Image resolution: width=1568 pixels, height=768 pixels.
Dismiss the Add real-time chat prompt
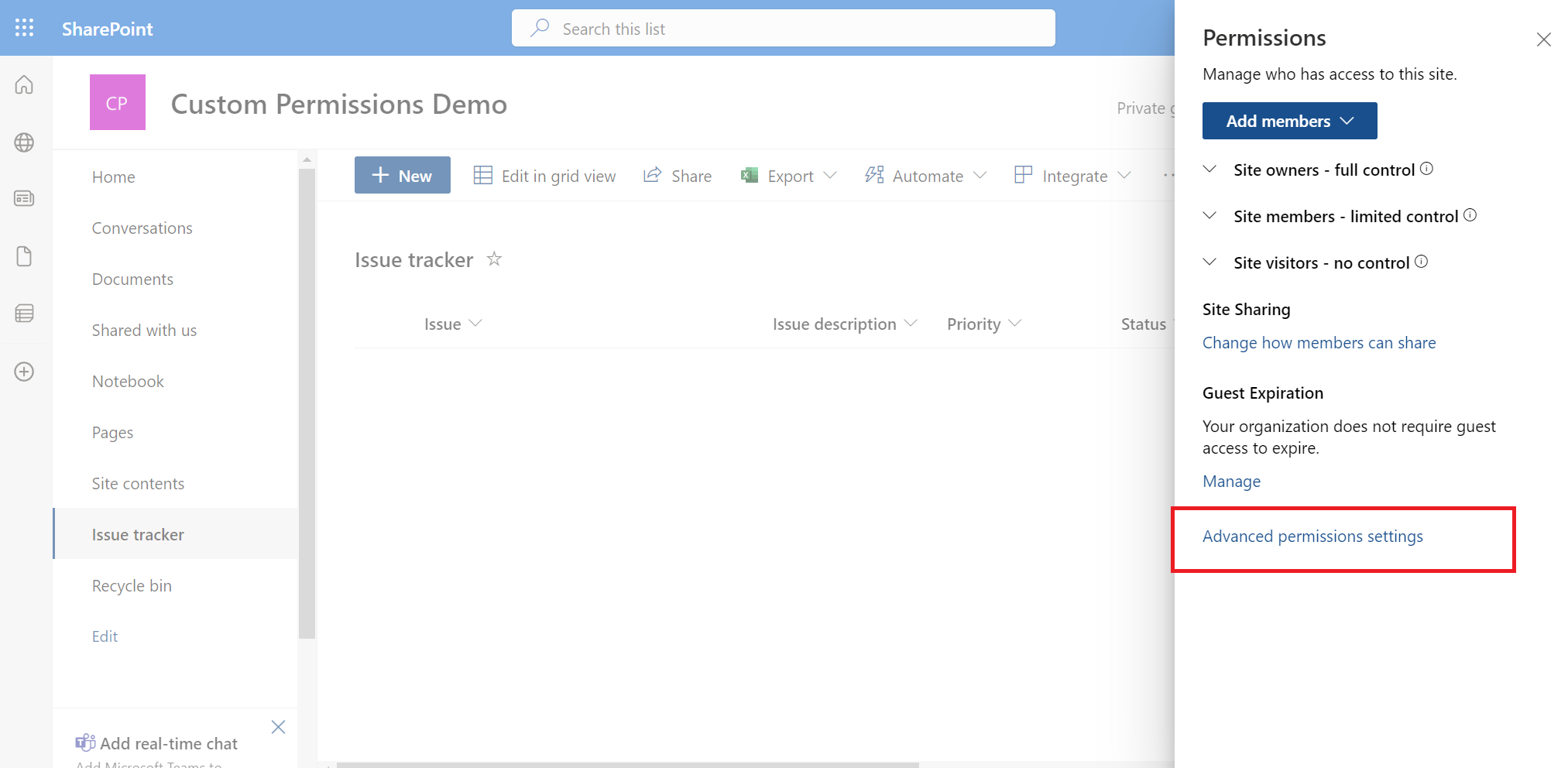point(278,727)
